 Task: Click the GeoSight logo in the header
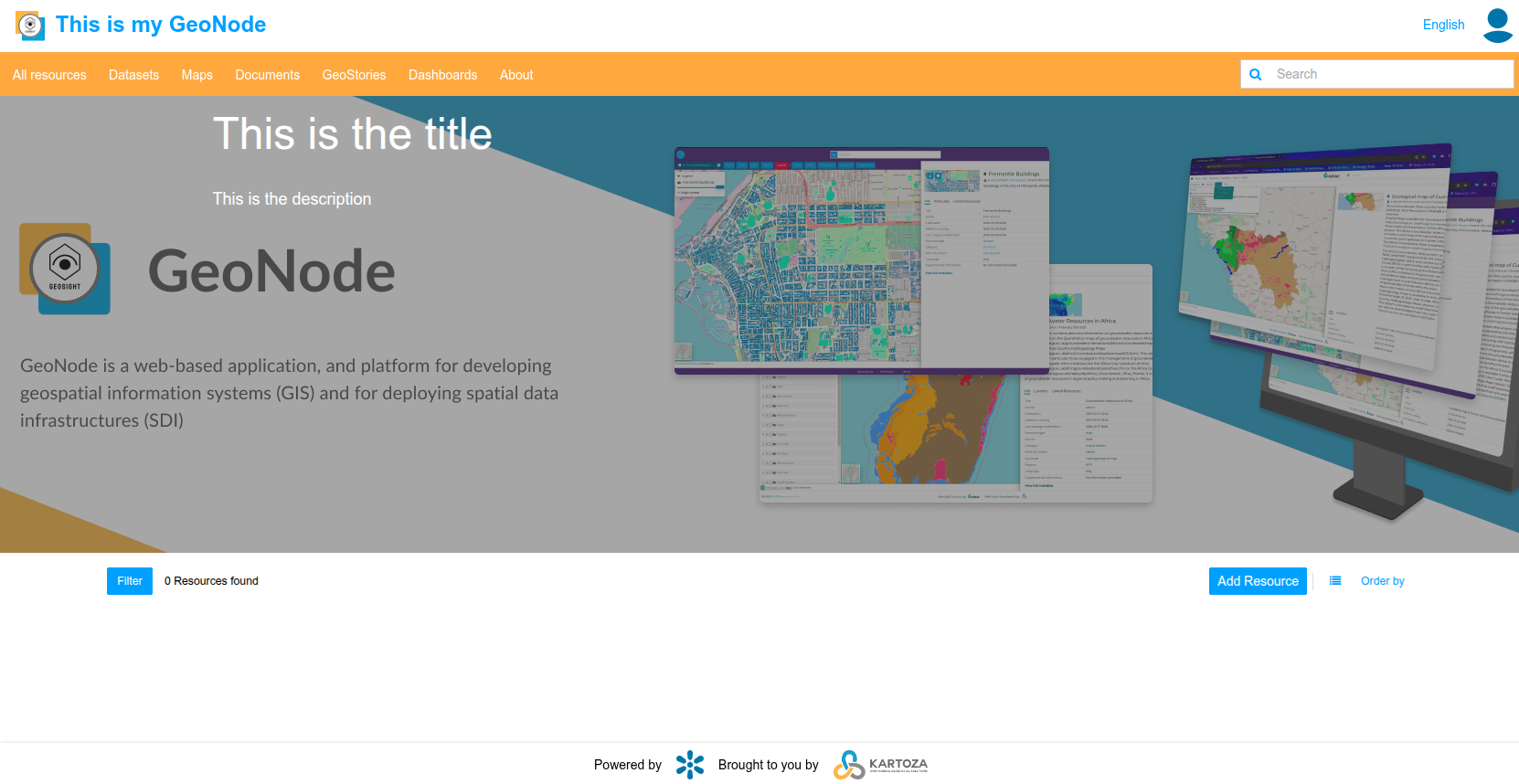[x=30, y=26]
